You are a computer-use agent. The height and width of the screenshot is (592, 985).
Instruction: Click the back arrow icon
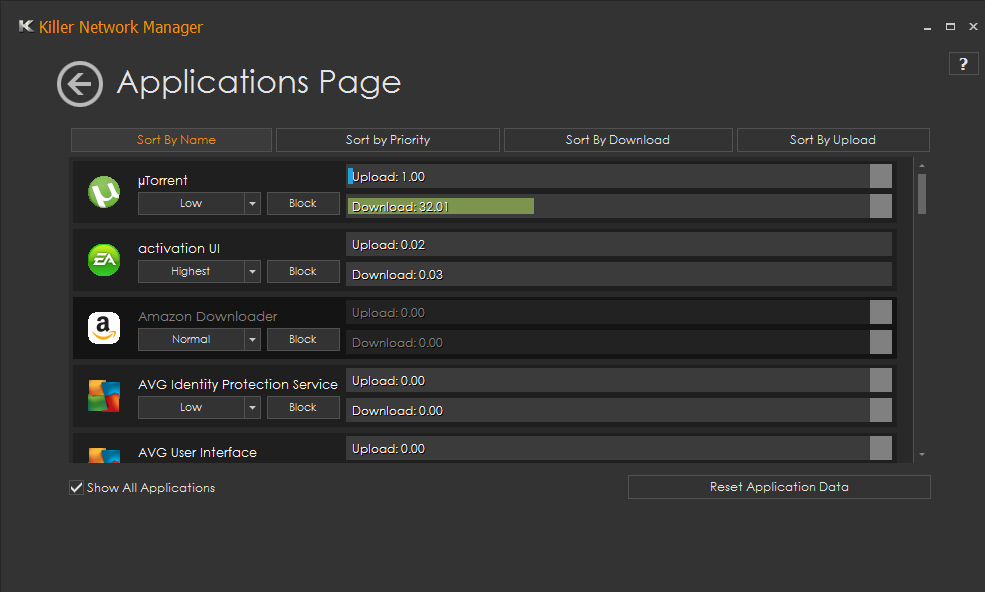point(80,84)
